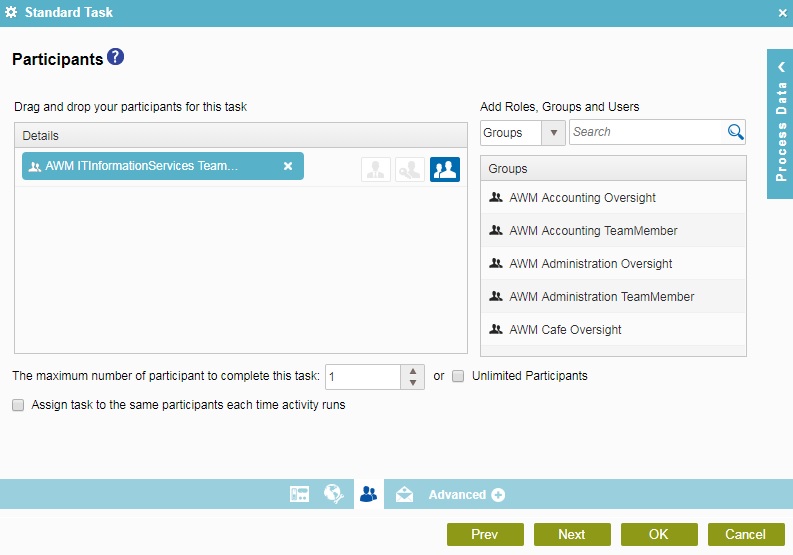Select AWM Accounting Oversight group
Viewport: 793px width, 555px height.
click(x=582, y=198)
